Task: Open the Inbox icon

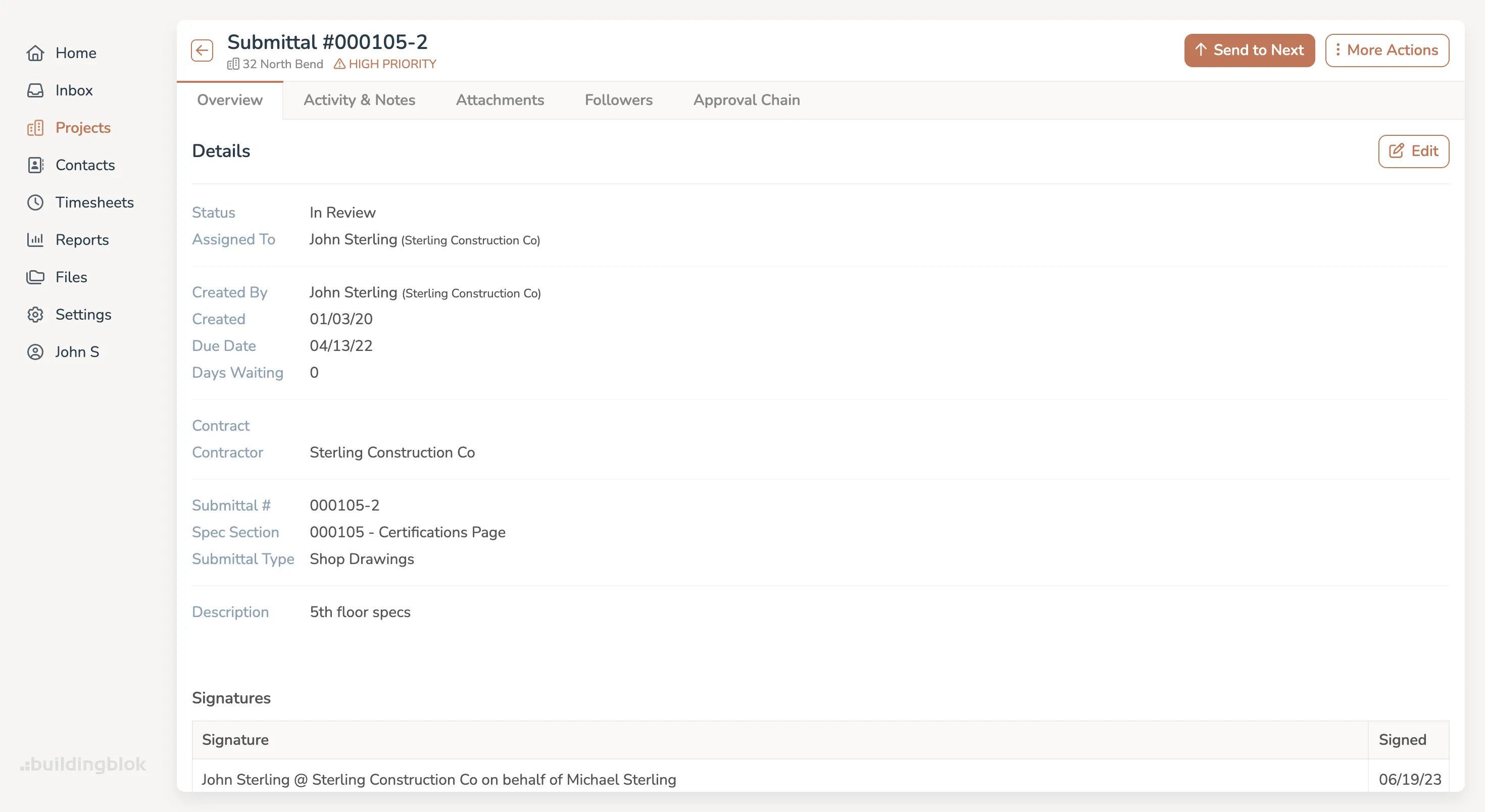Action: [x=35, y=90]
